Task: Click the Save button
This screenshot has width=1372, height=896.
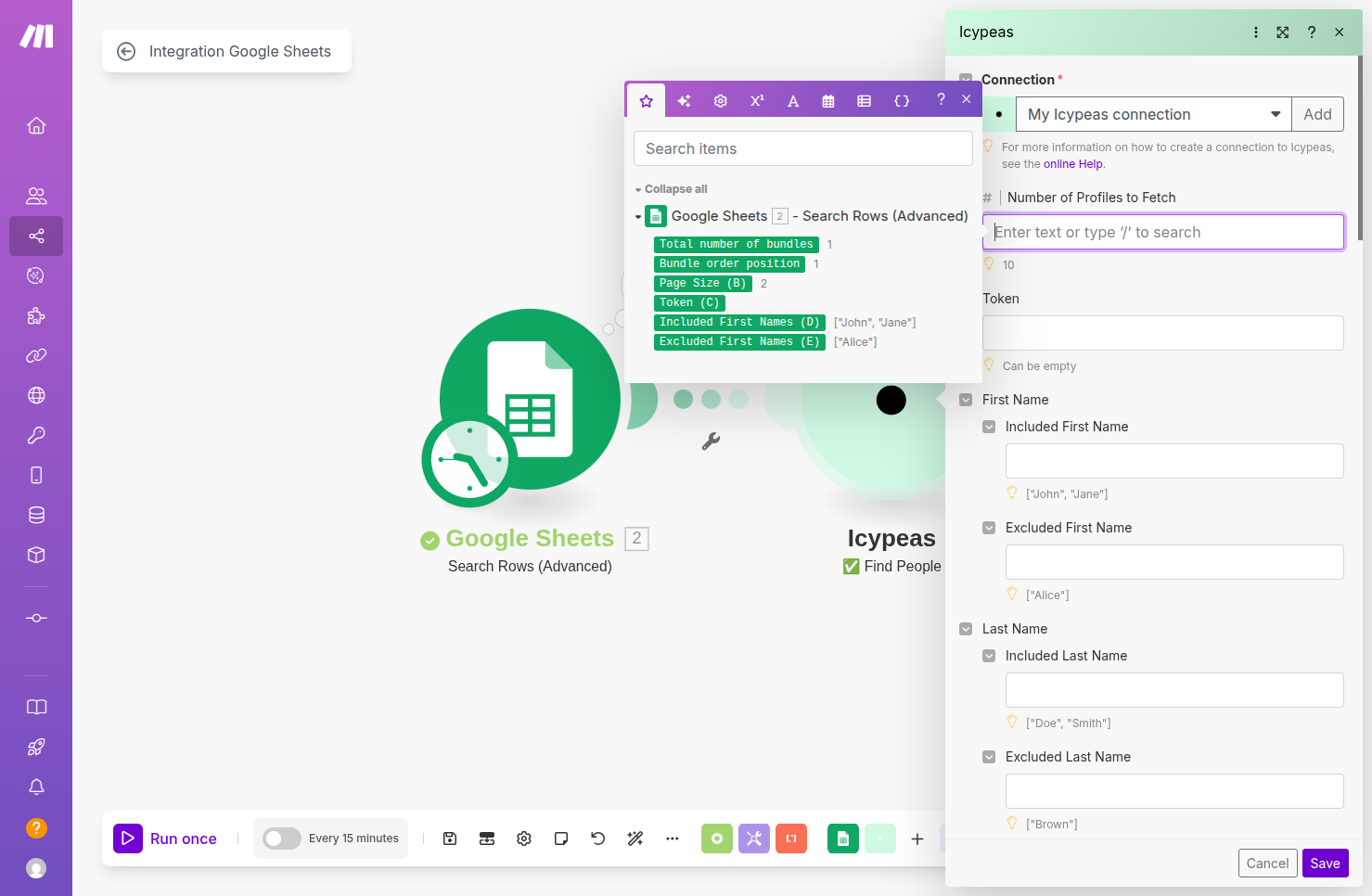Action: click(1325, 864)
